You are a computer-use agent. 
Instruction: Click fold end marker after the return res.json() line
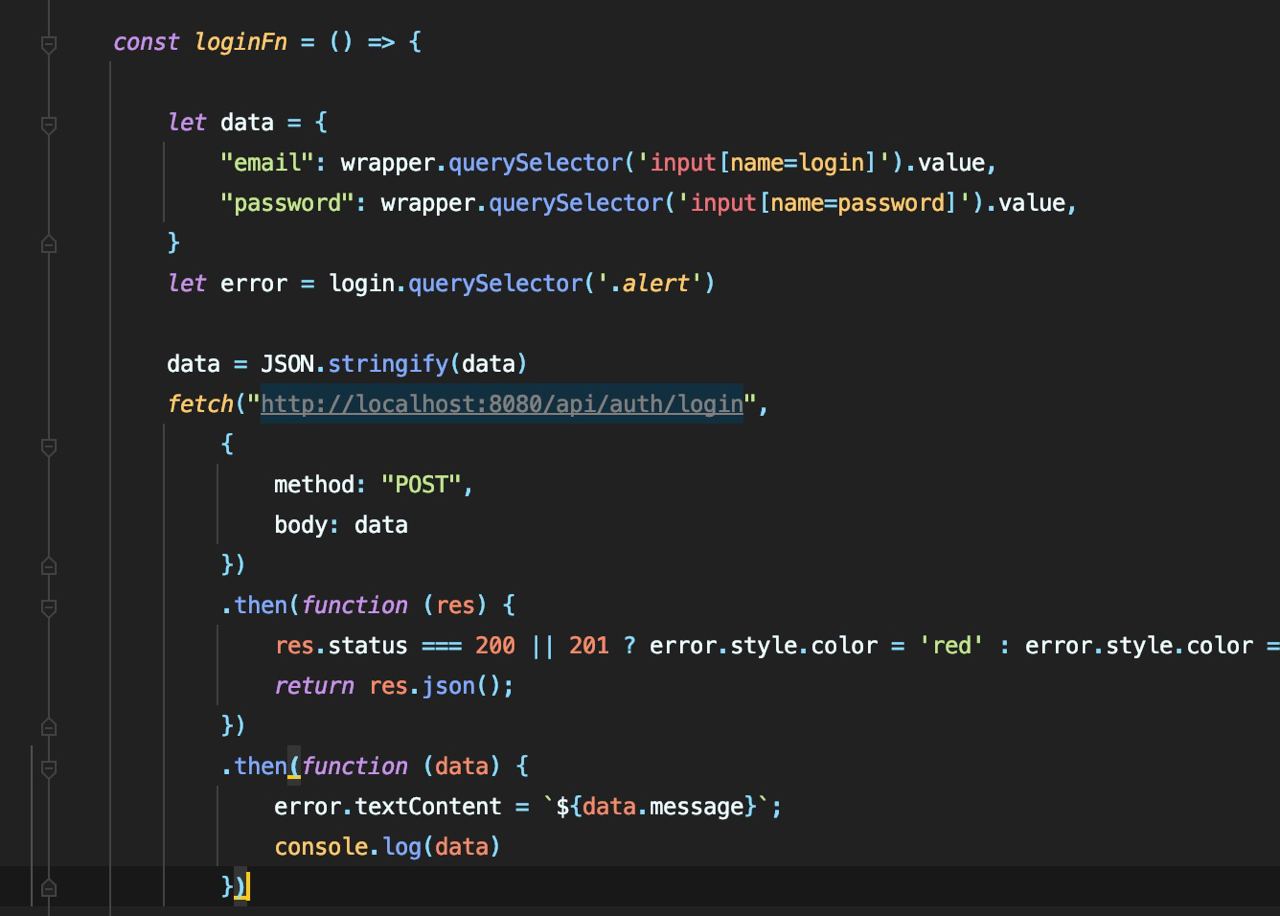(48, 726)
